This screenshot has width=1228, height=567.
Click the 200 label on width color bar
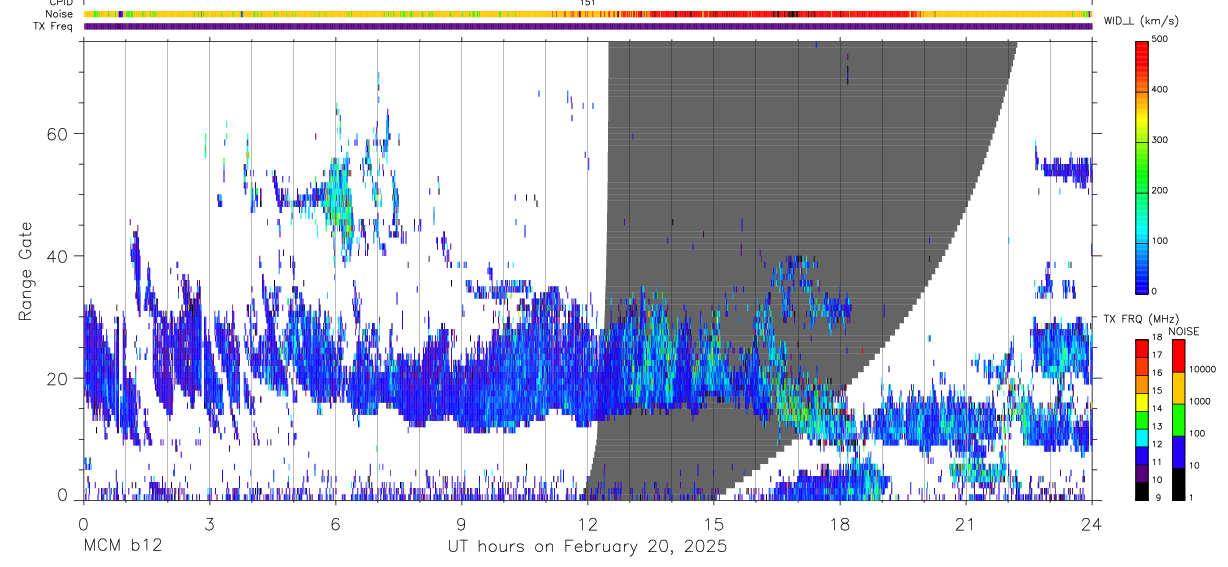click(x=1160, y=190)
